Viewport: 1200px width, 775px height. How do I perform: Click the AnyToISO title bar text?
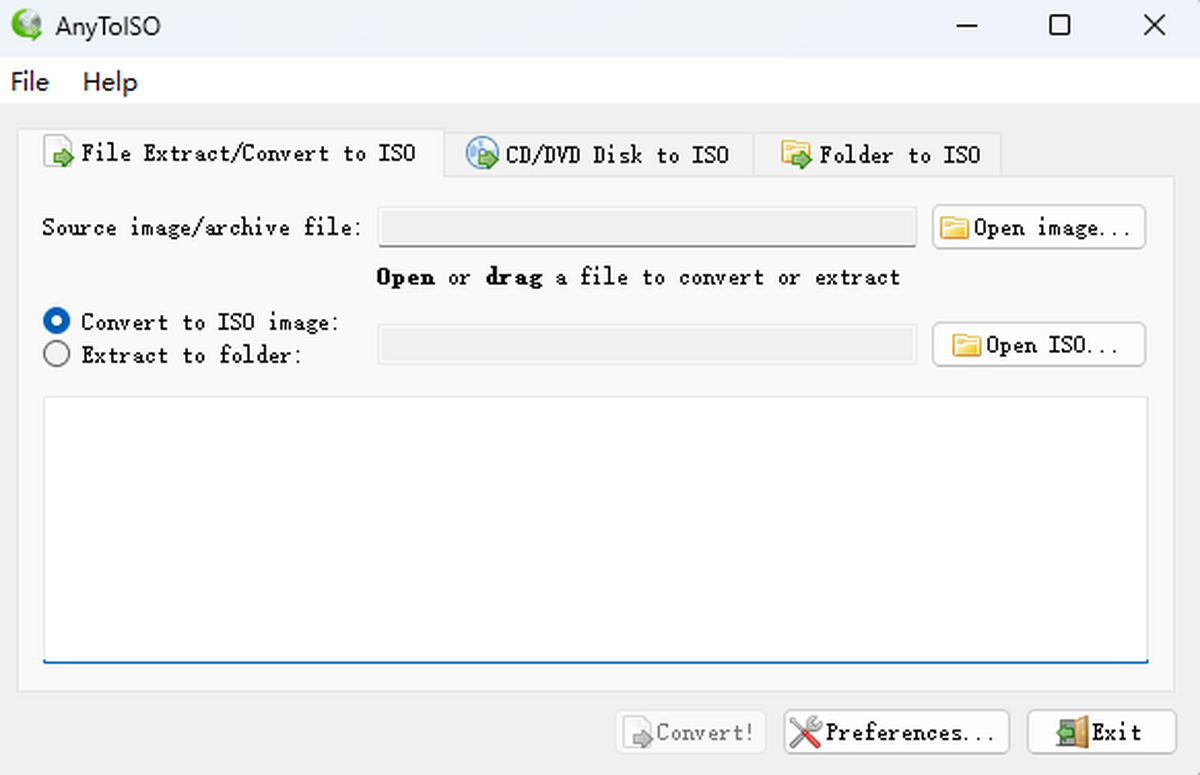(x=108, y=27)
